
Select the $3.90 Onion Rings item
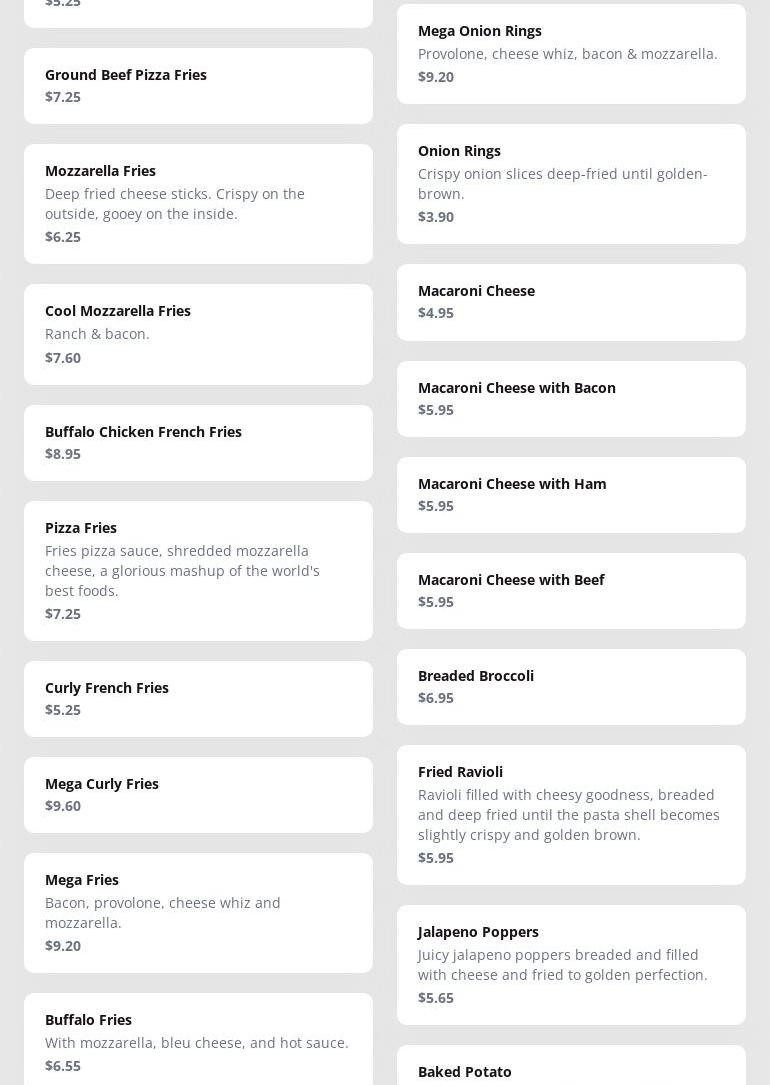pyautogui.click(x=571, y=184)
